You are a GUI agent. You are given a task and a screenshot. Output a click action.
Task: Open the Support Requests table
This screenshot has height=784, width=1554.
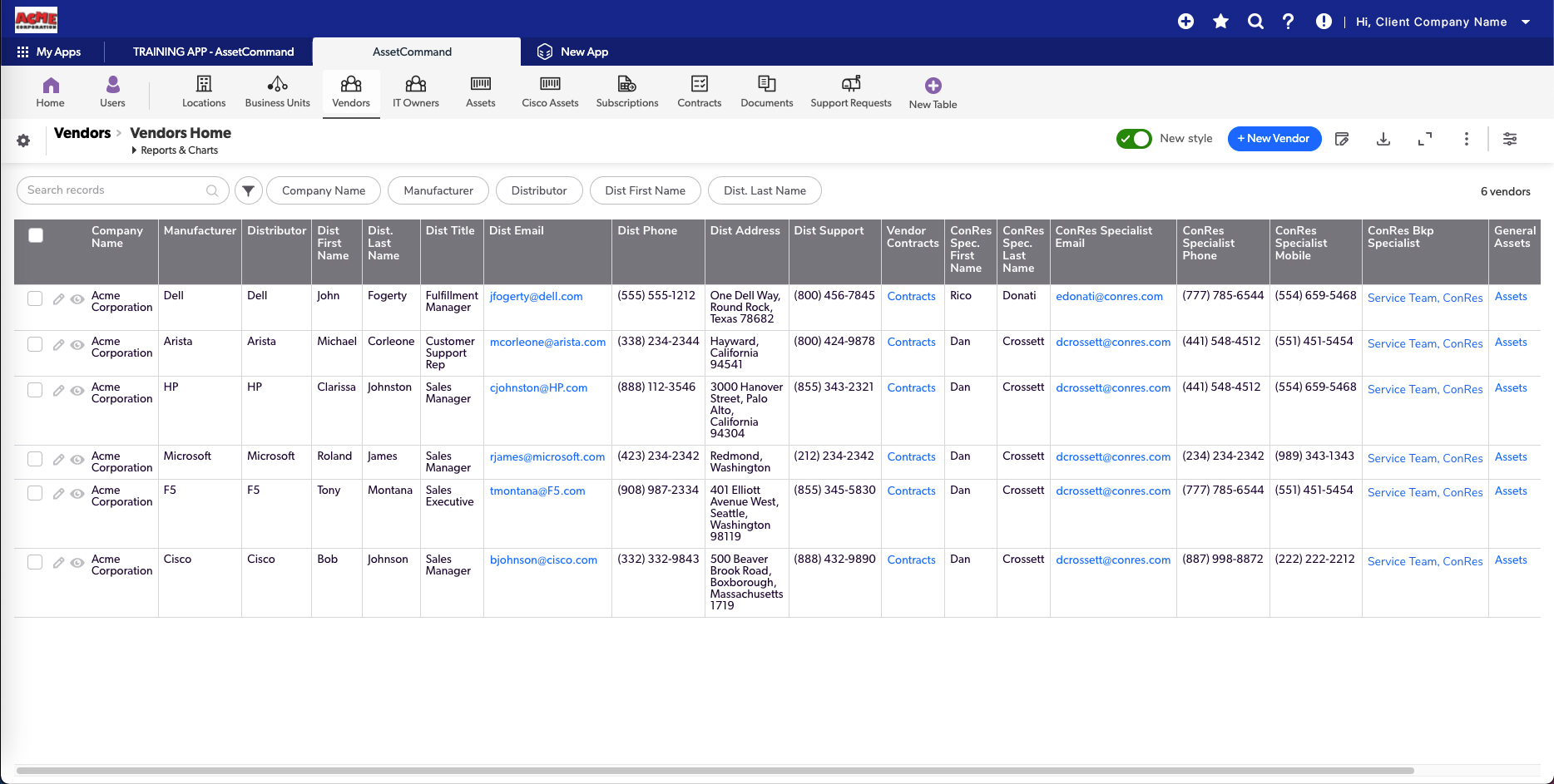click(850, 92)
